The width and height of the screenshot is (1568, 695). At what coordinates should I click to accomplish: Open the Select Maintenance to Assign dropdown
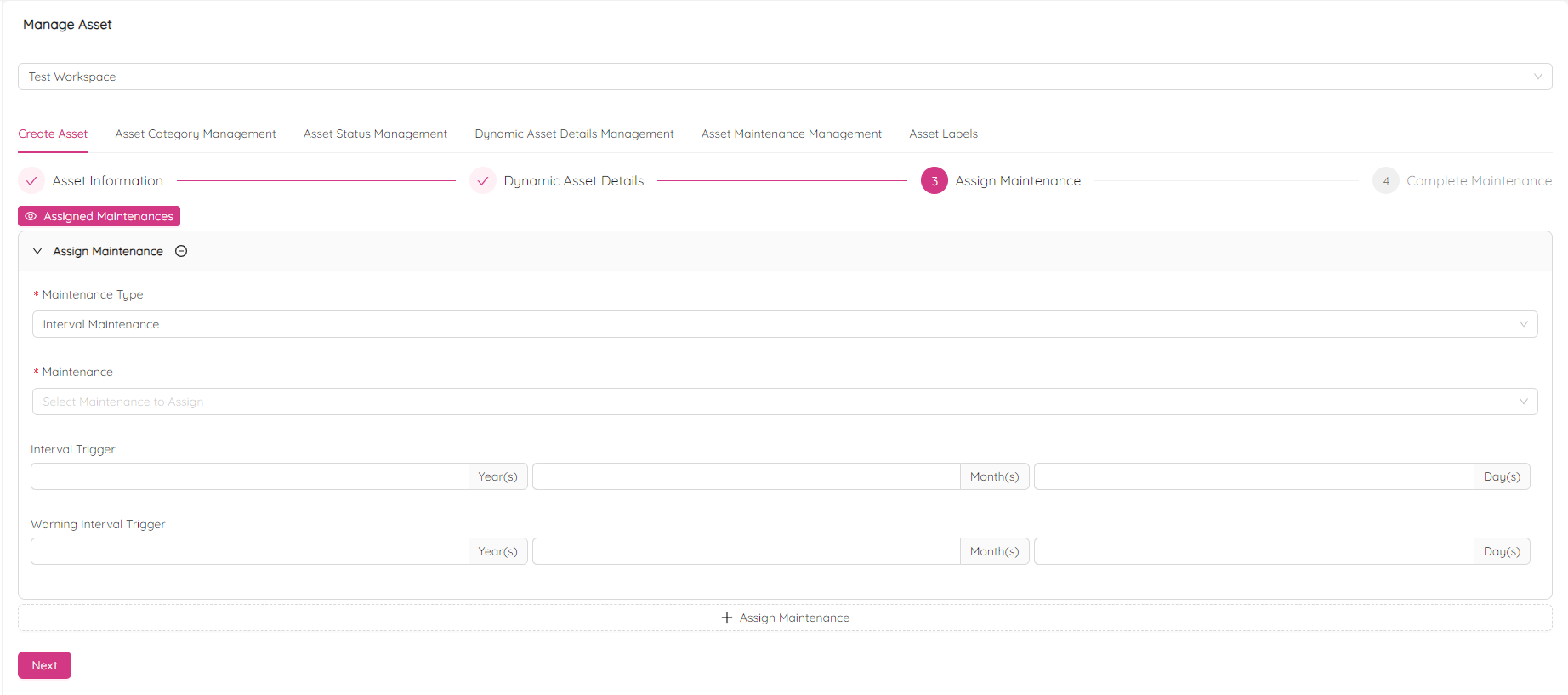pos(785,402)
